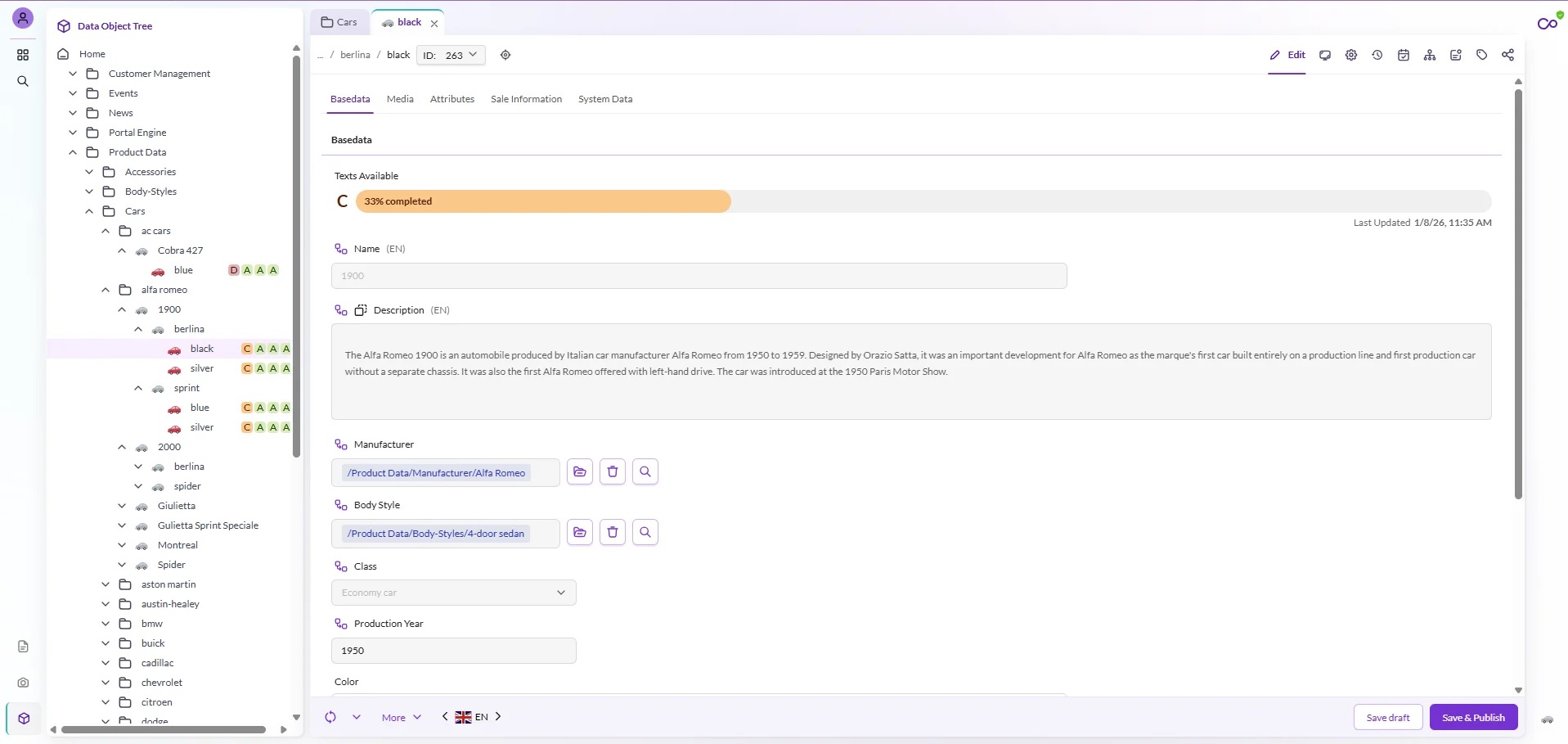Click the Save & Publish button
1568x744 pixels.
[x=1473, y=718]
